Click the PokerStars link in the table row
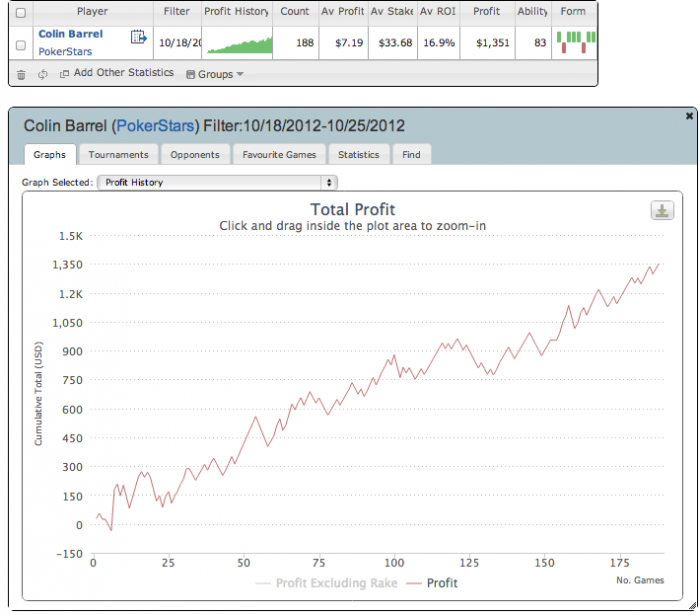 pos(65,52)
